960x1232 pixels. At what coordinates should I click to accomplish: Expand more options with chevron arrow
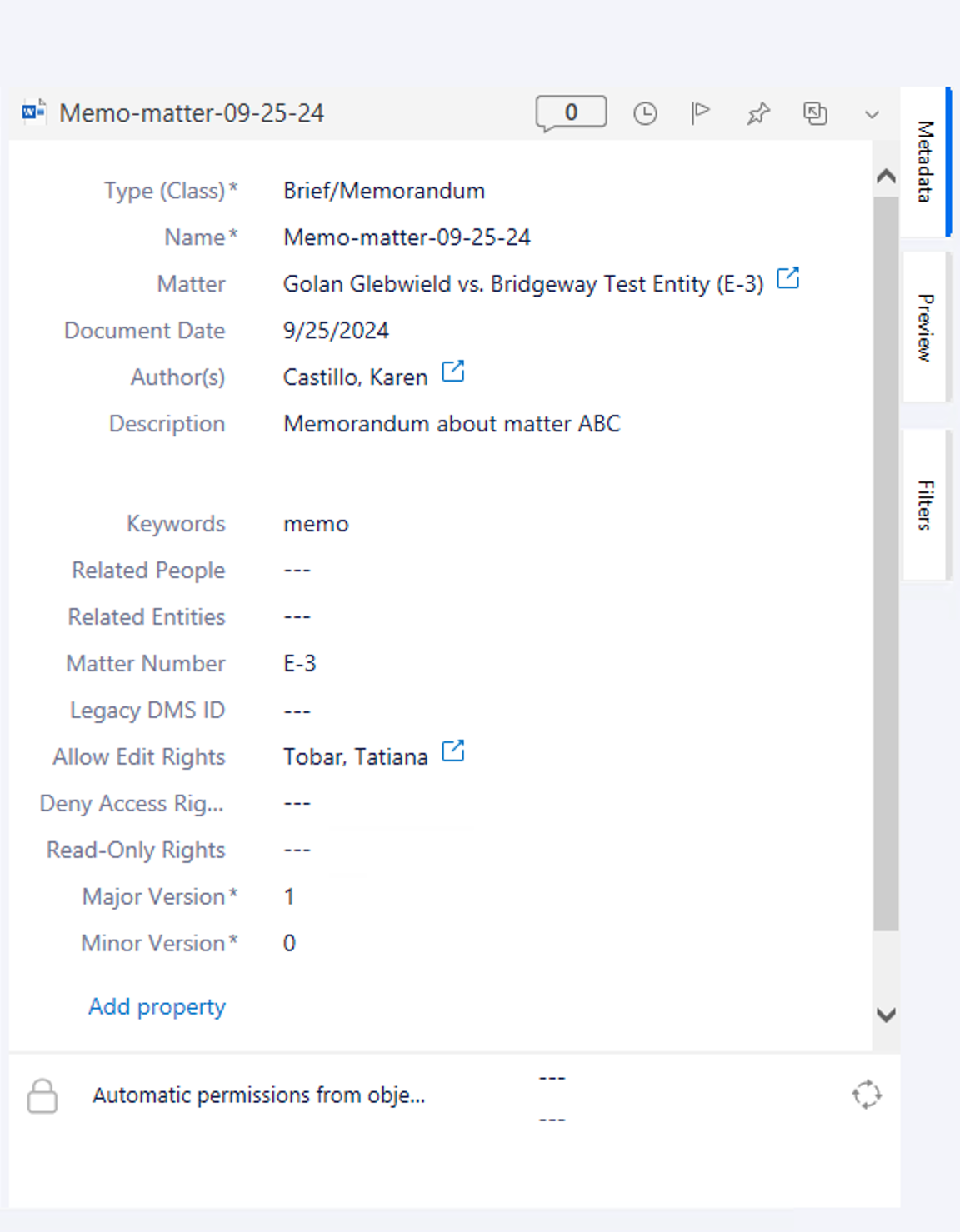click(872, 114)
